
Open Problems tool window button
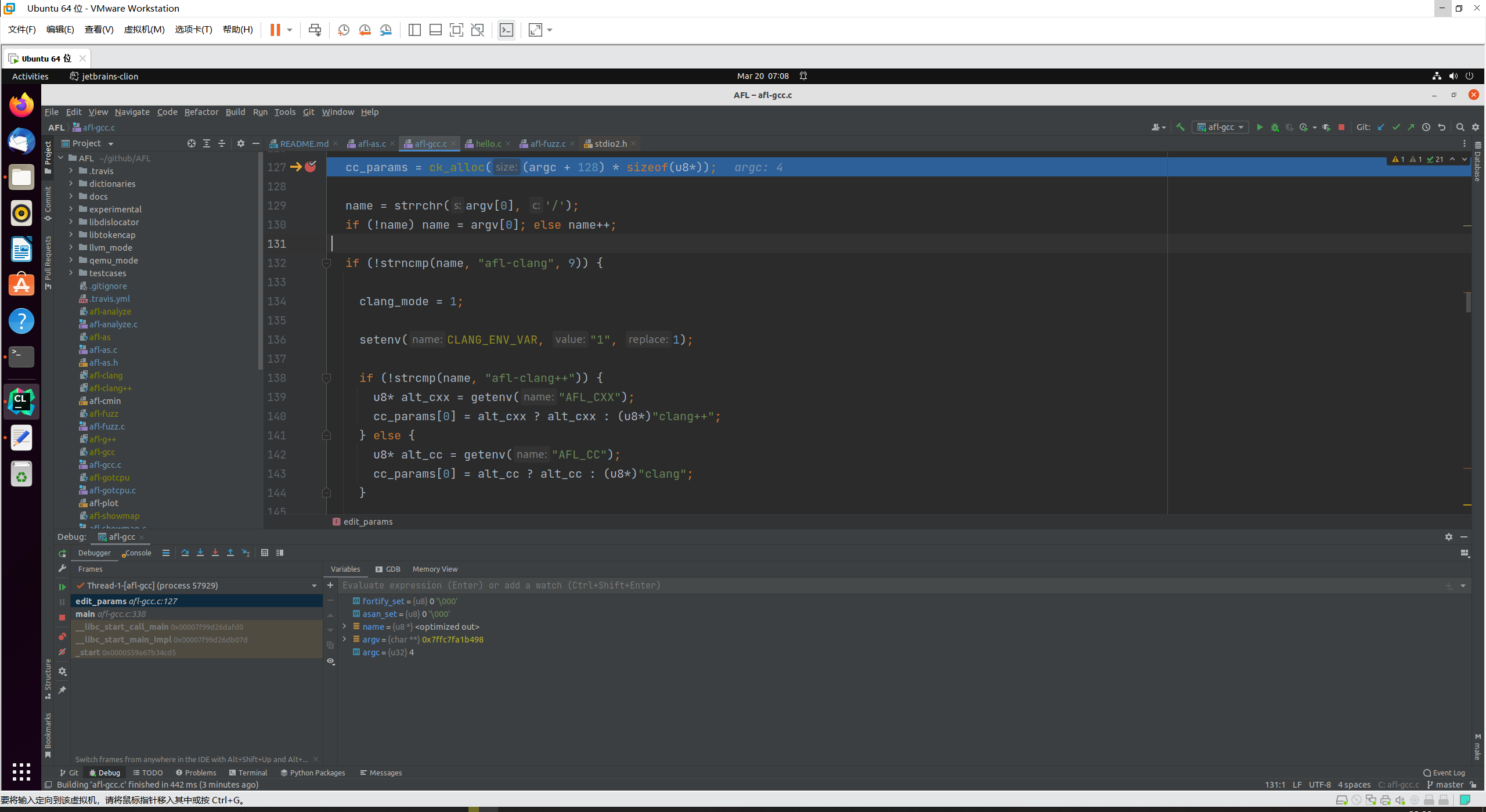point(196,773)
